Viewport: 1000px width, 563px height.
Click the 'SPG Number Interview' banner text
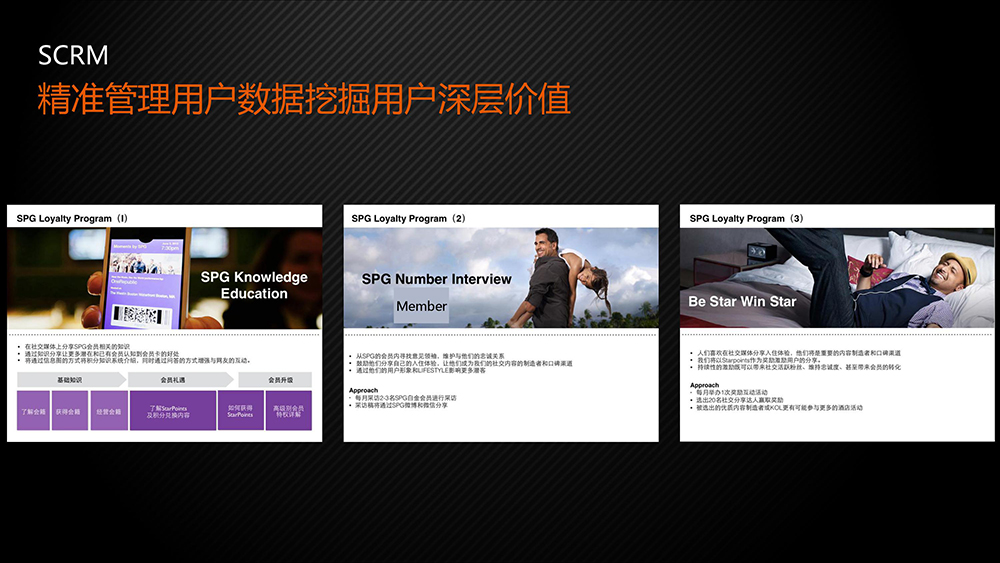tap(436, 279)
